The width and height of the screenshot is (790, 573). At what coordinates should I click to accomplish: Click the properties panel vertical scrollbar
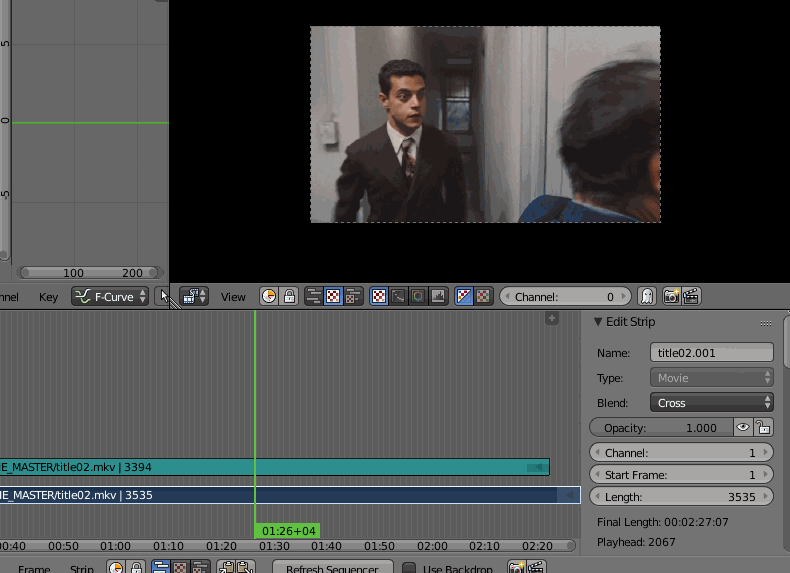(x=787, y=340)
